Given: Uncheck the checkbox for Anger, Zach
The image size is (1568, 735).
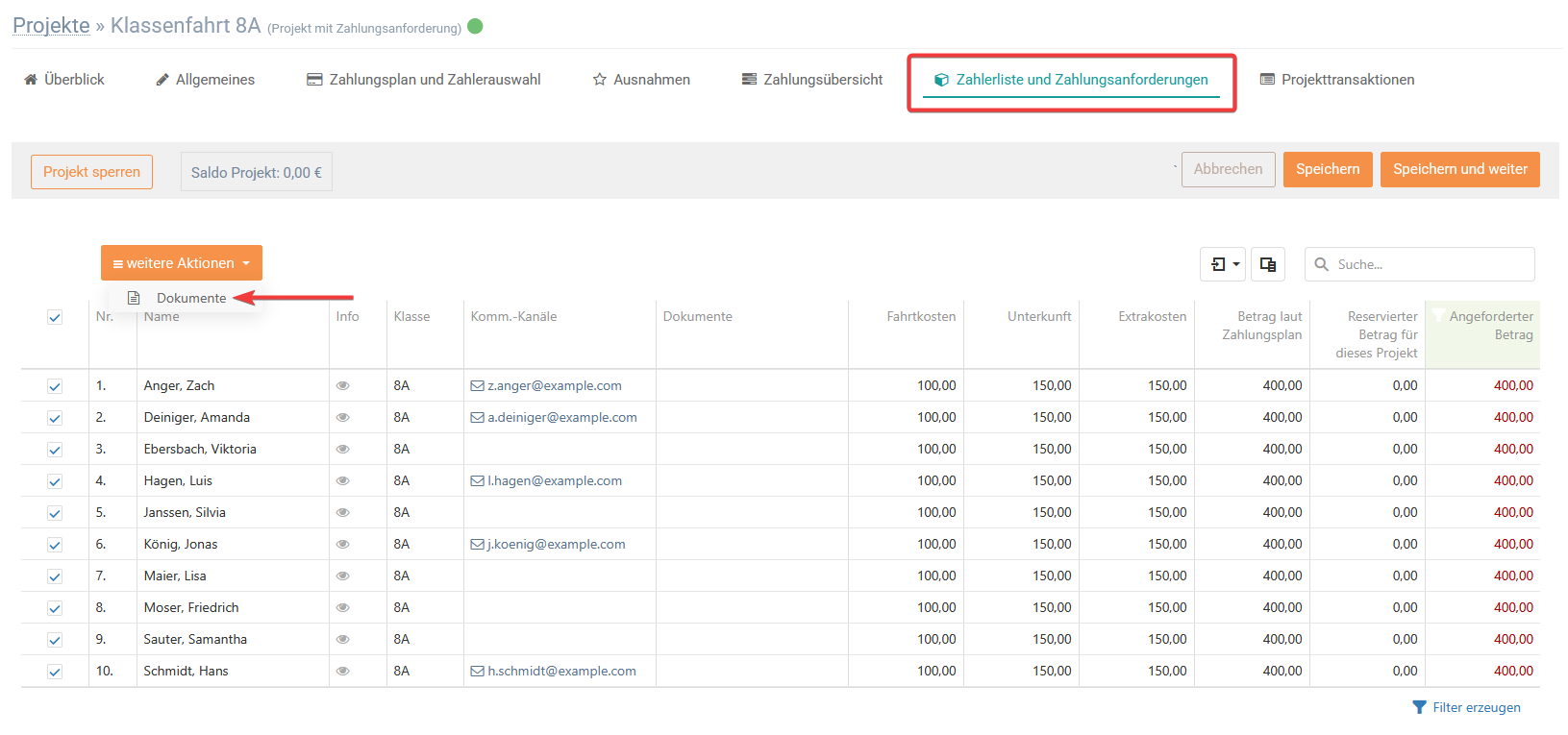Looking at the screenshot, I should click(x=55, y=386).
